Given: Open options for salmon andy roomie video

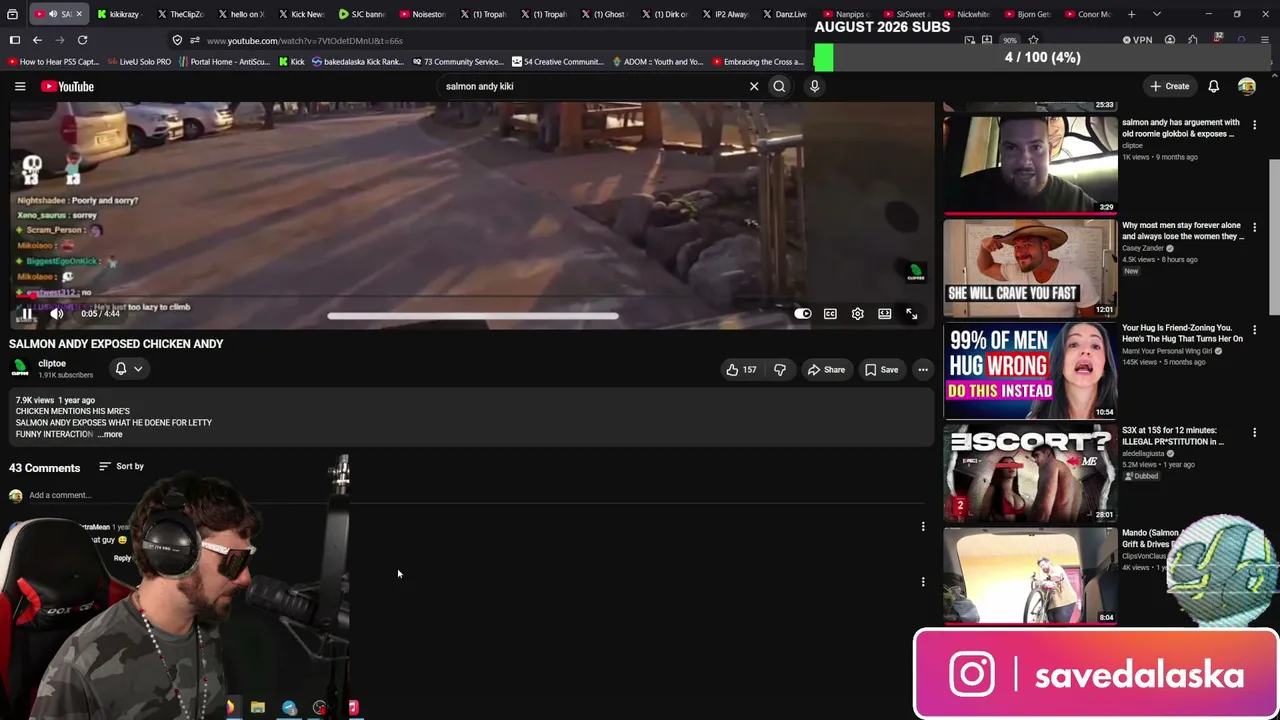Looking at the screenshot, I should click(1255, 125).
